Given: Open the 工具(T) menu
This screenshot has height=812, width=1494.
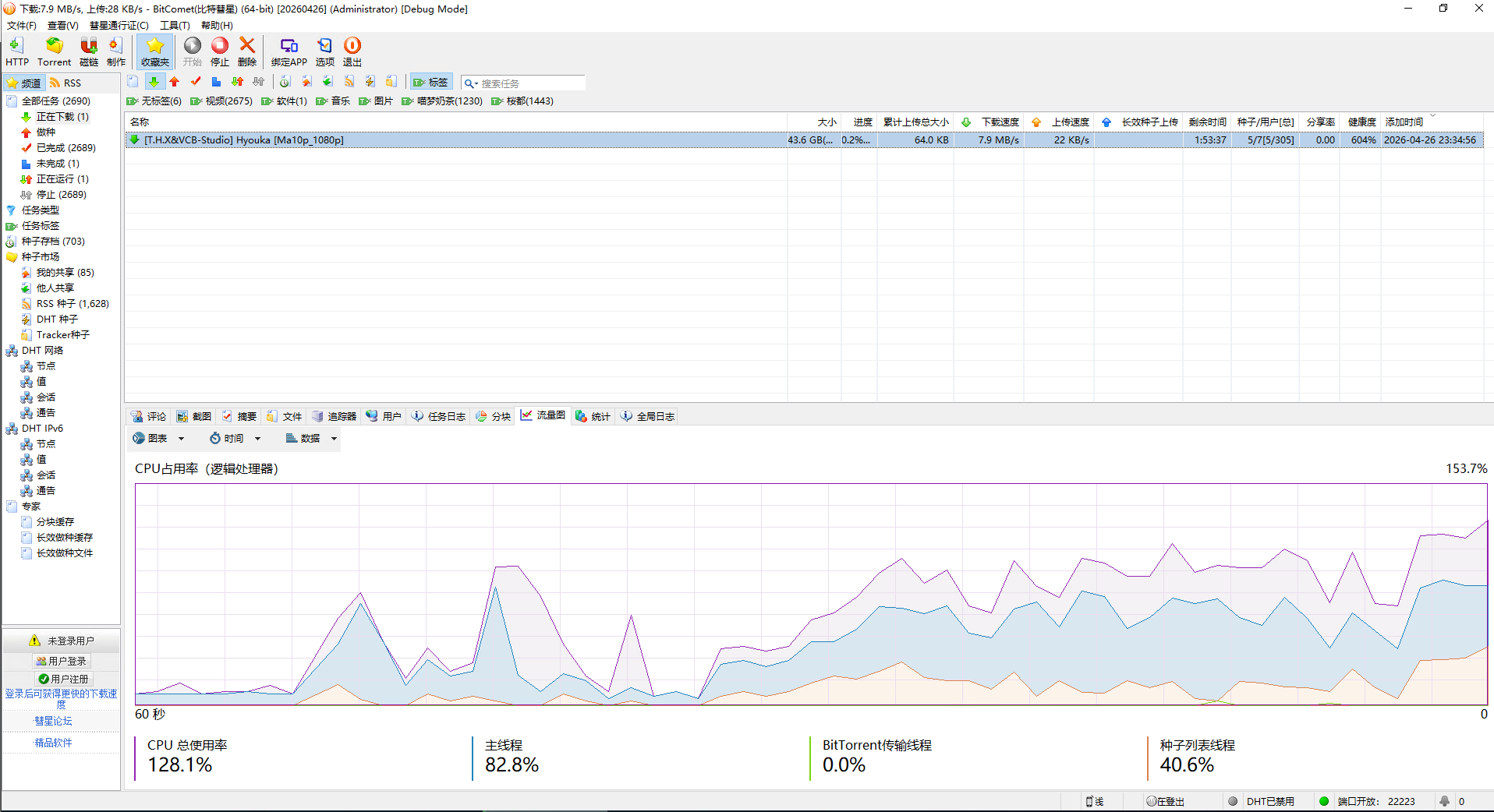Looking at the screenshot, I should point(175,26).
